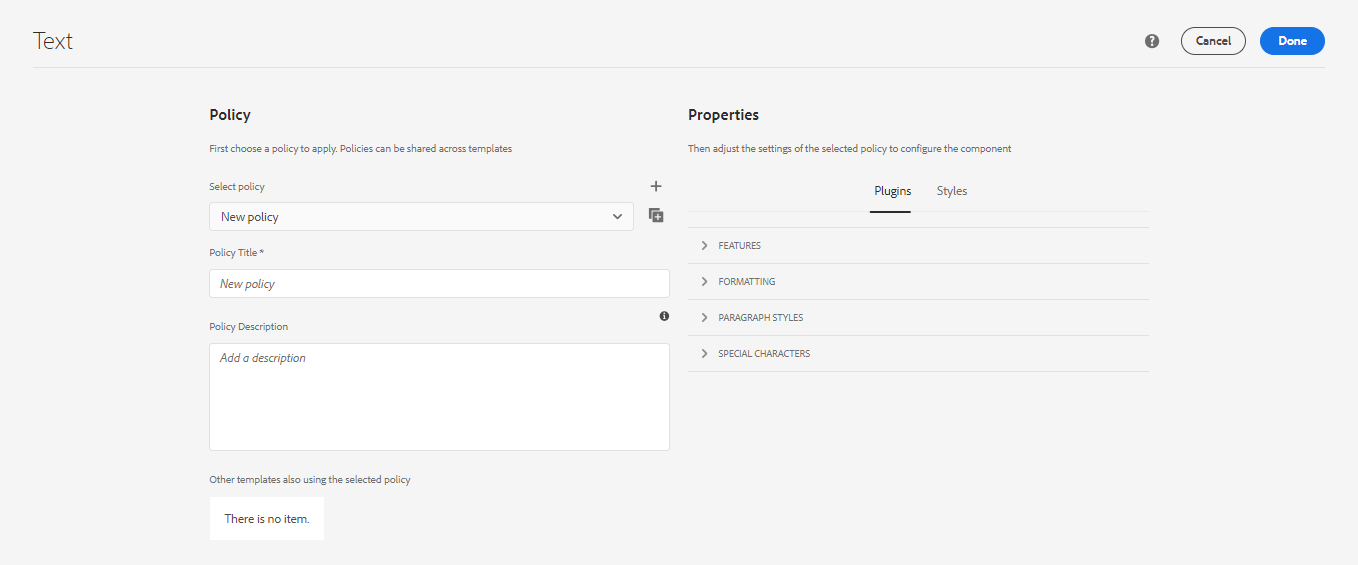Select the PARAGRAPH STYLES accordion label
The image size is (1358, 565).
tap(760, 318)
